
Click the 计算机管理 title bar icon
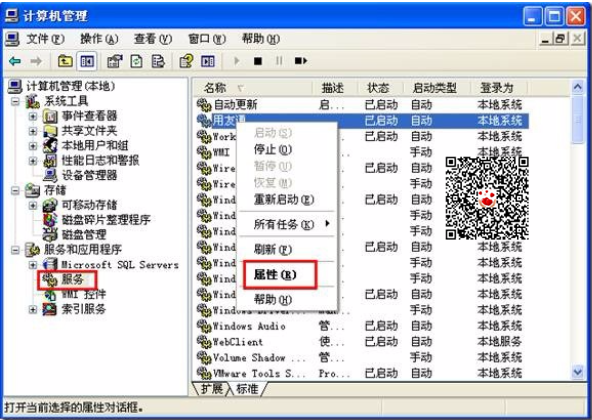pos(12,15)
